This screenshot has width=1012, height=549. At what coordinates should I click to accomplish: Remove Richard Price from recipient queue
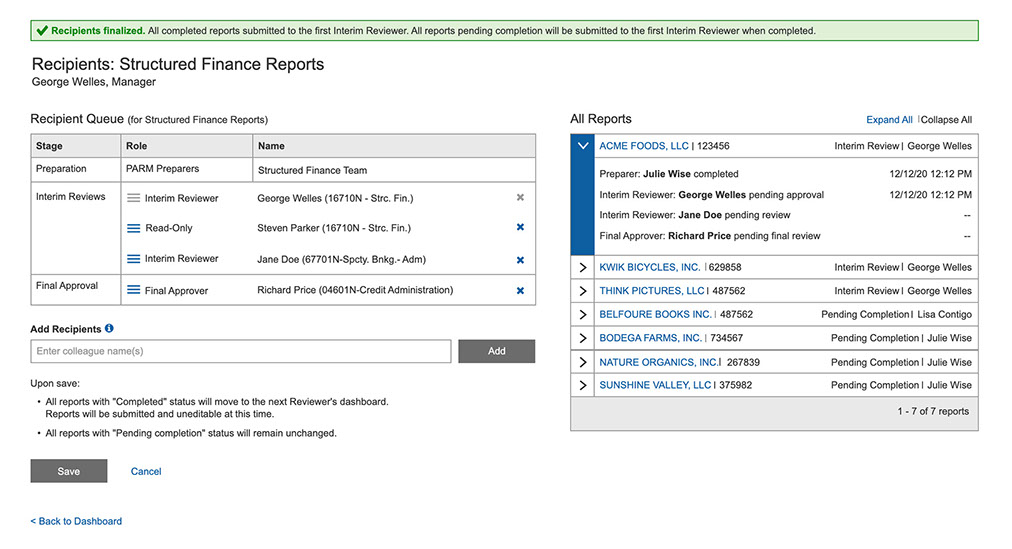pyautogui.click(x=520, y=291)
